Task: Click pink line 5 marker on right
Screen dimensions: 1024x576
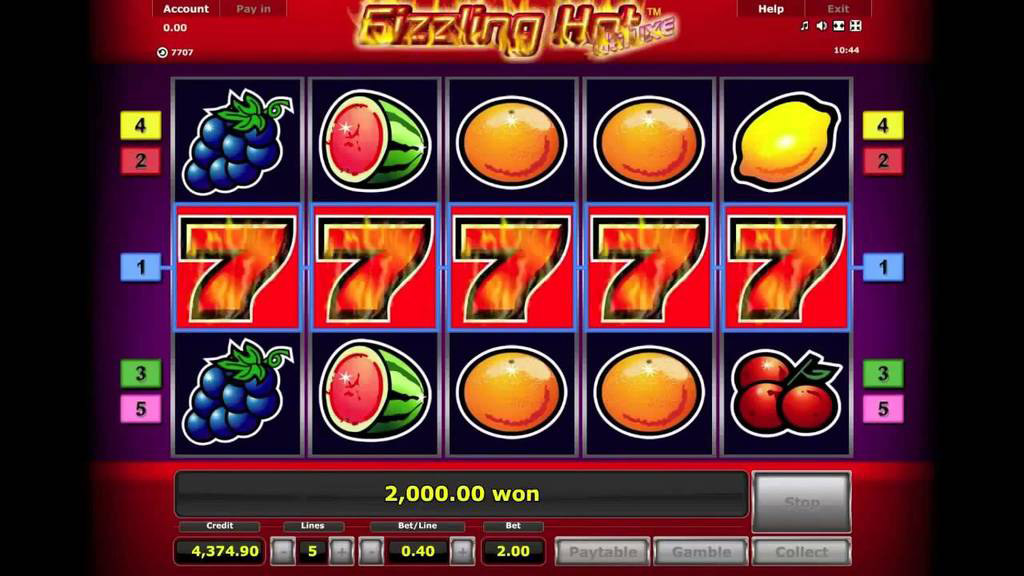Action: tap(883, 409)
